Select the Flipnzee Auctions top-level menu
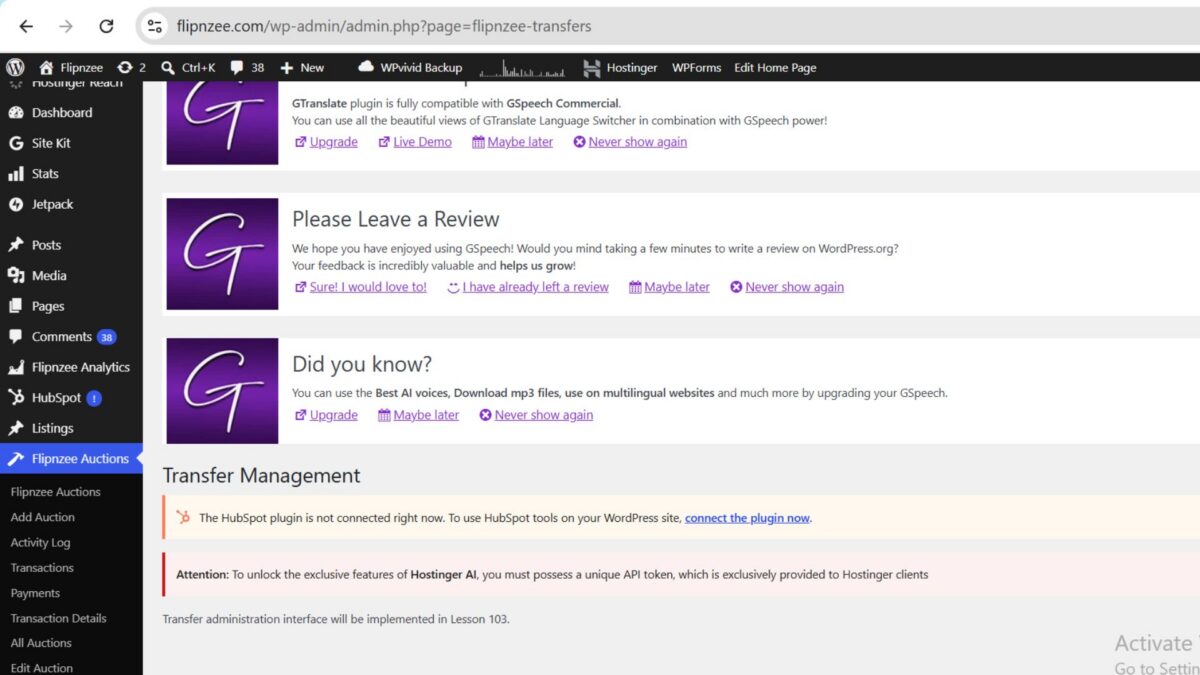This screenshot has height=675, width=1200. point(71,459)
